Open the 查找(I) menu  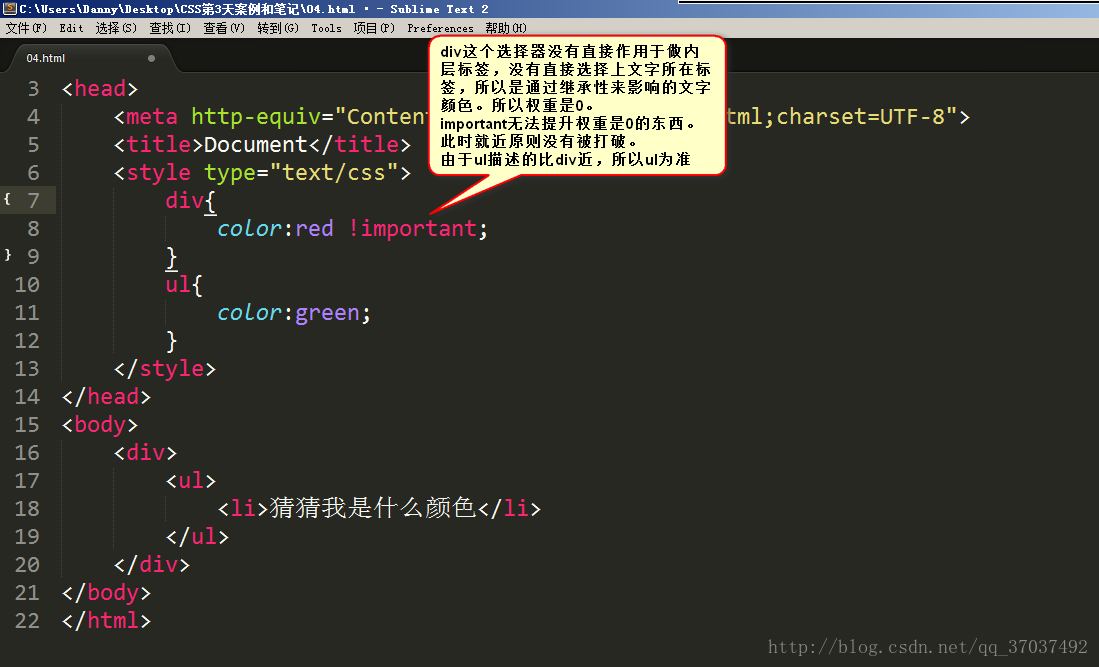pos(170,28)
